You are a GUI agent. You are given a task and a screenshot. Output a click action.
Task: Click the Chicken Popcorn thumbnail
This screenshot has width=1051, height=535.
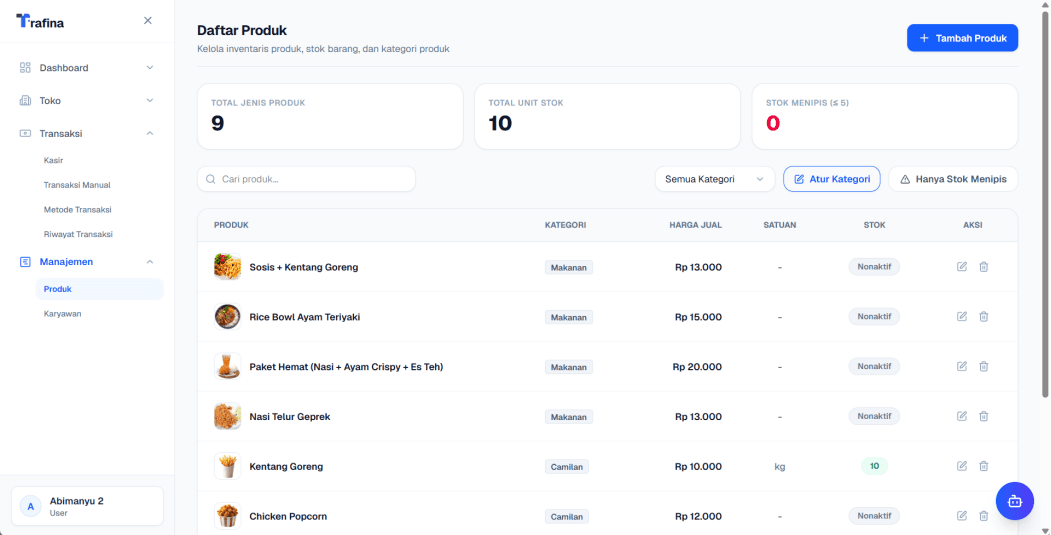227,516
